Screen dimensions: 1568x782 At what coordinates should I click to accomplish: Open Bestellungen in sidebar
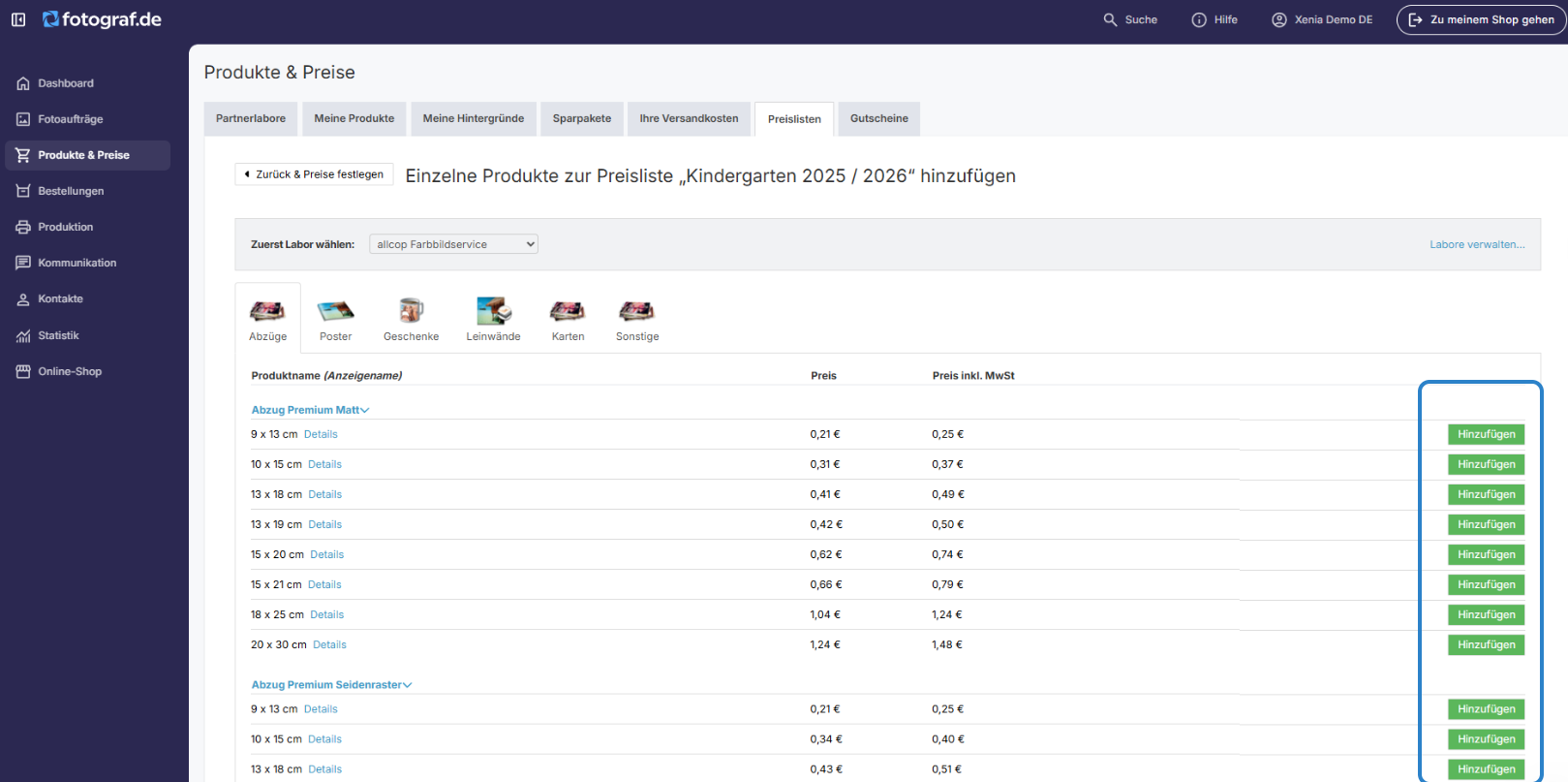pos(87,191)
